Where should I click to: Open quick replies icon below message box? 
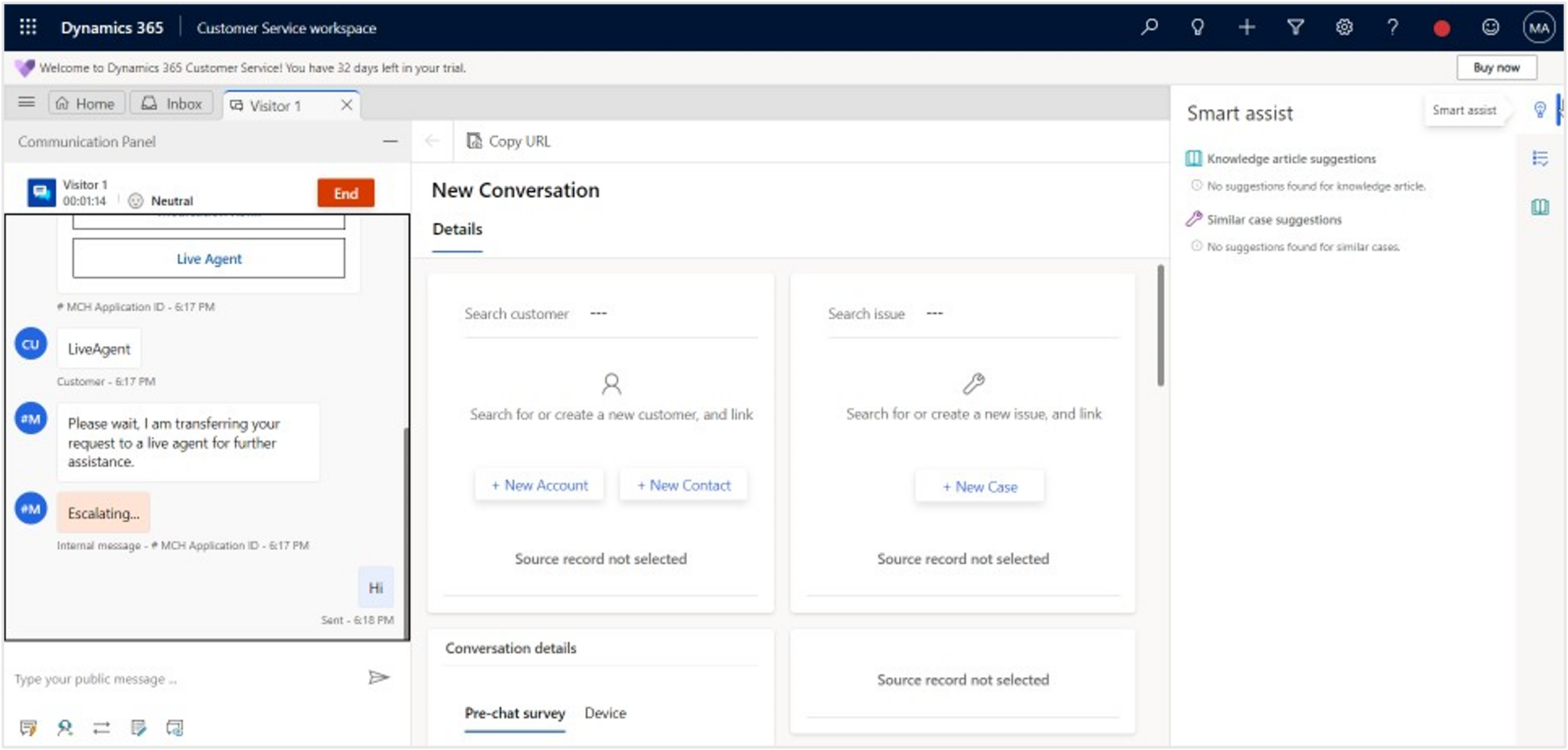click(x=28, y=728)
